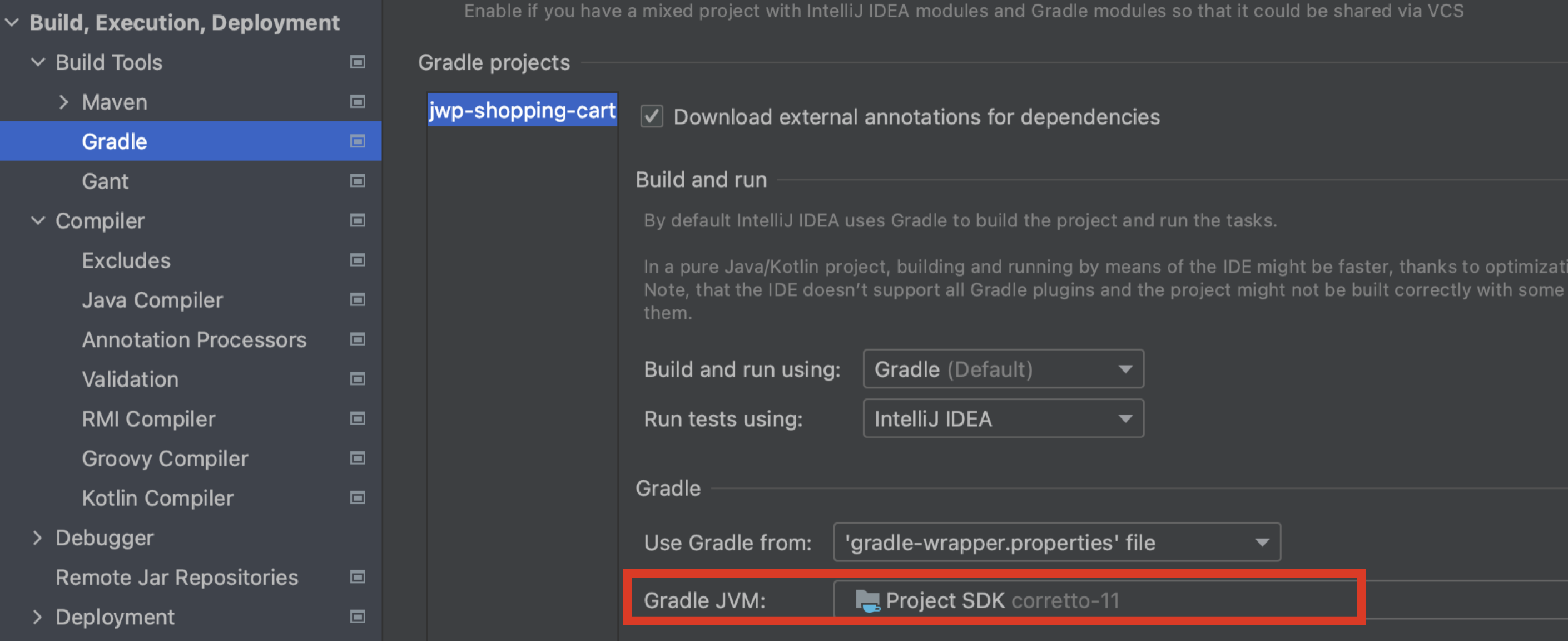Screen dimensions: 1568x641
Task: Open the Run tests using dropdown
Action: click(x=1003, y=419)
